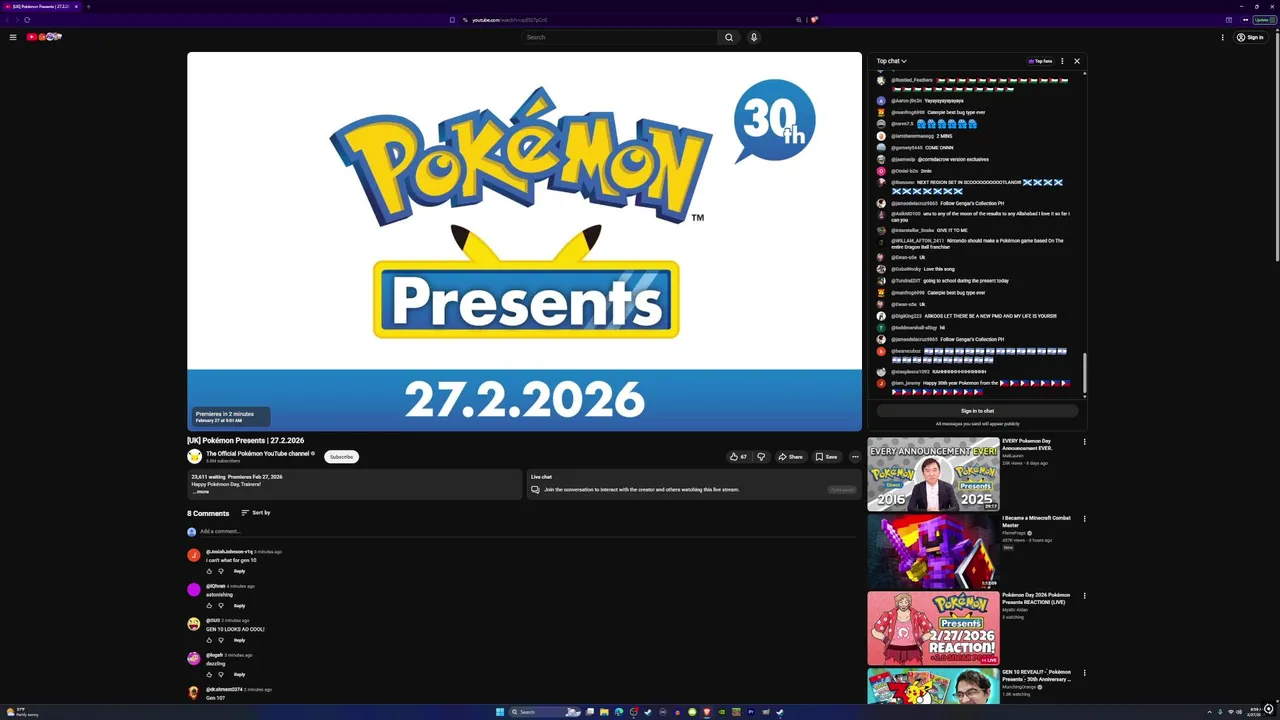1280x720 pixels.
Task: Subscribe to the Pokémon channel
Action: click(342, 457)
